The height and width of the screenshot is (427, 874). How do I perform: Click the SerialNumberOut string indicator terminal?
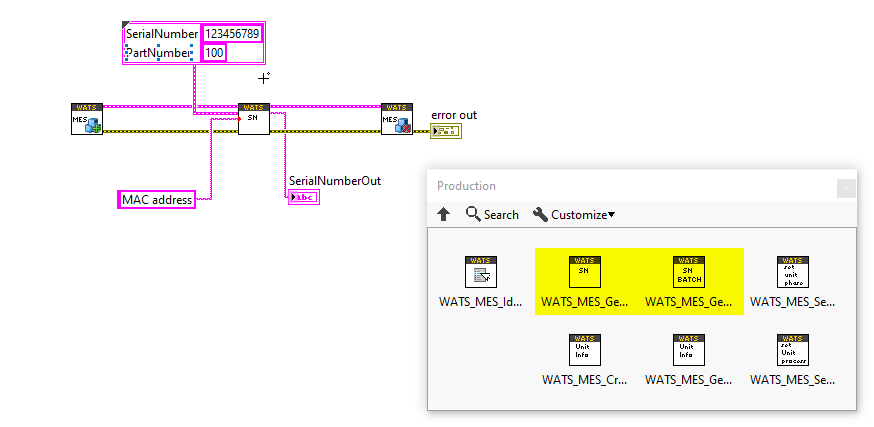tap(304, 197)
